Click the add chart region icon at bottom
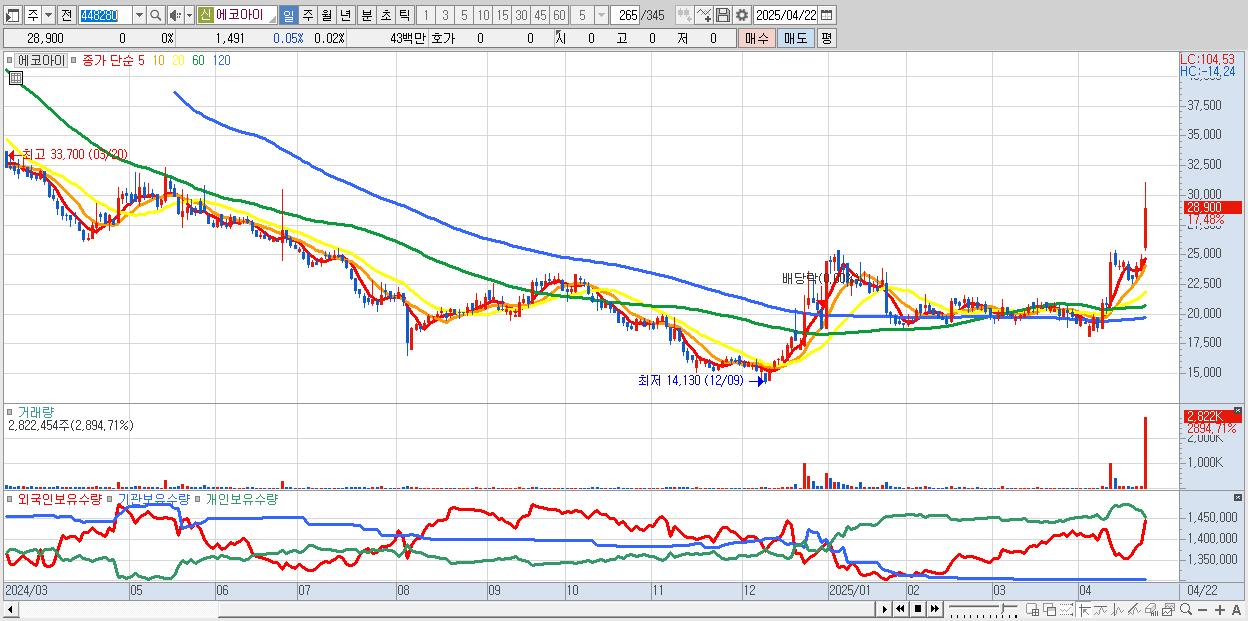The image size is (1248, 621). pos(1032,609)
